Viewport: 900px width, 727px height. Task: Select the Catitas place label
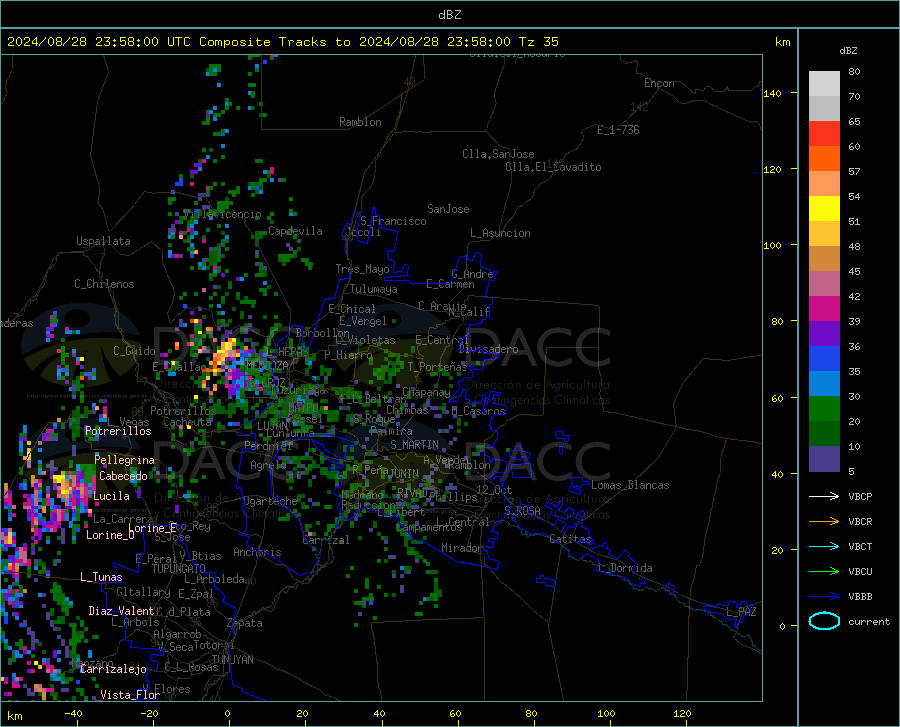(x=571, y=539)
